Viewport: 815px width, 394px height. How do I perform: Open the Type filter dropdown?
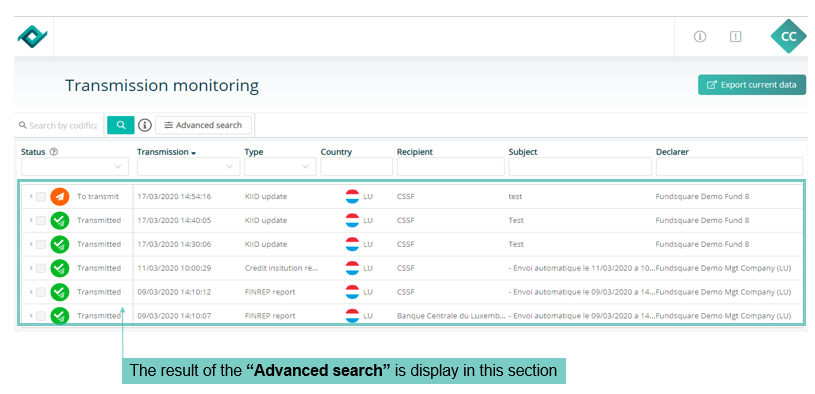[x=280, y=166]
